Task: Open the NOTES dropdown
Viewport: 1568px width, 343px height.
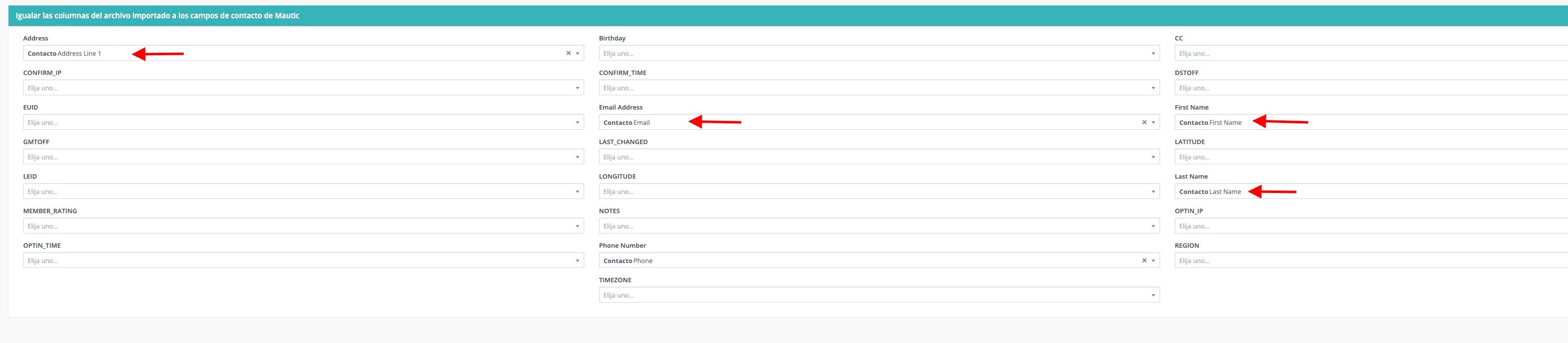Action: [x=879, y=226]
